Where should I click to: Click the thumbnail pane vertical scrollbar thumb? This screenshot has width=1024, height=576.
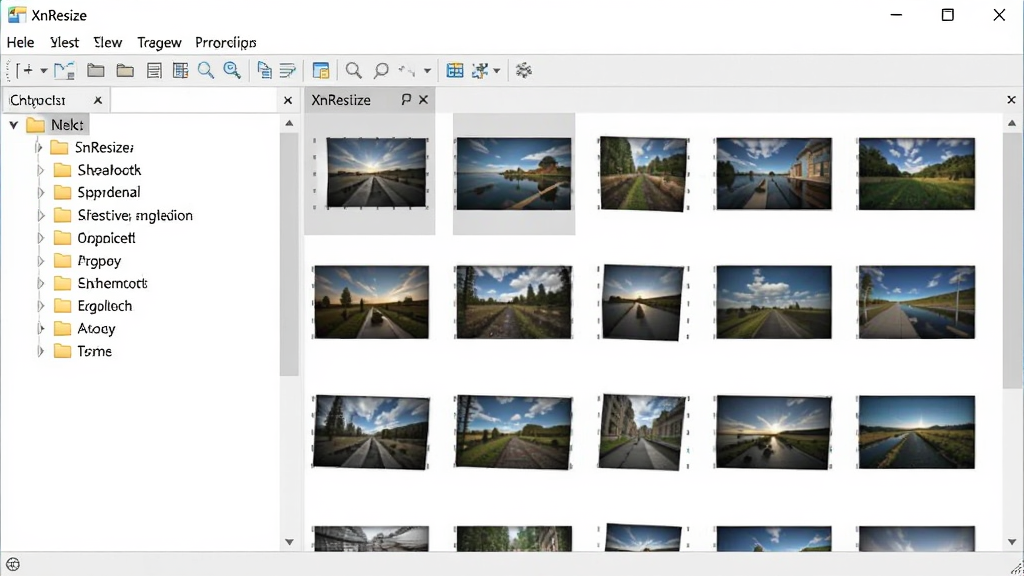point(1012,261)
